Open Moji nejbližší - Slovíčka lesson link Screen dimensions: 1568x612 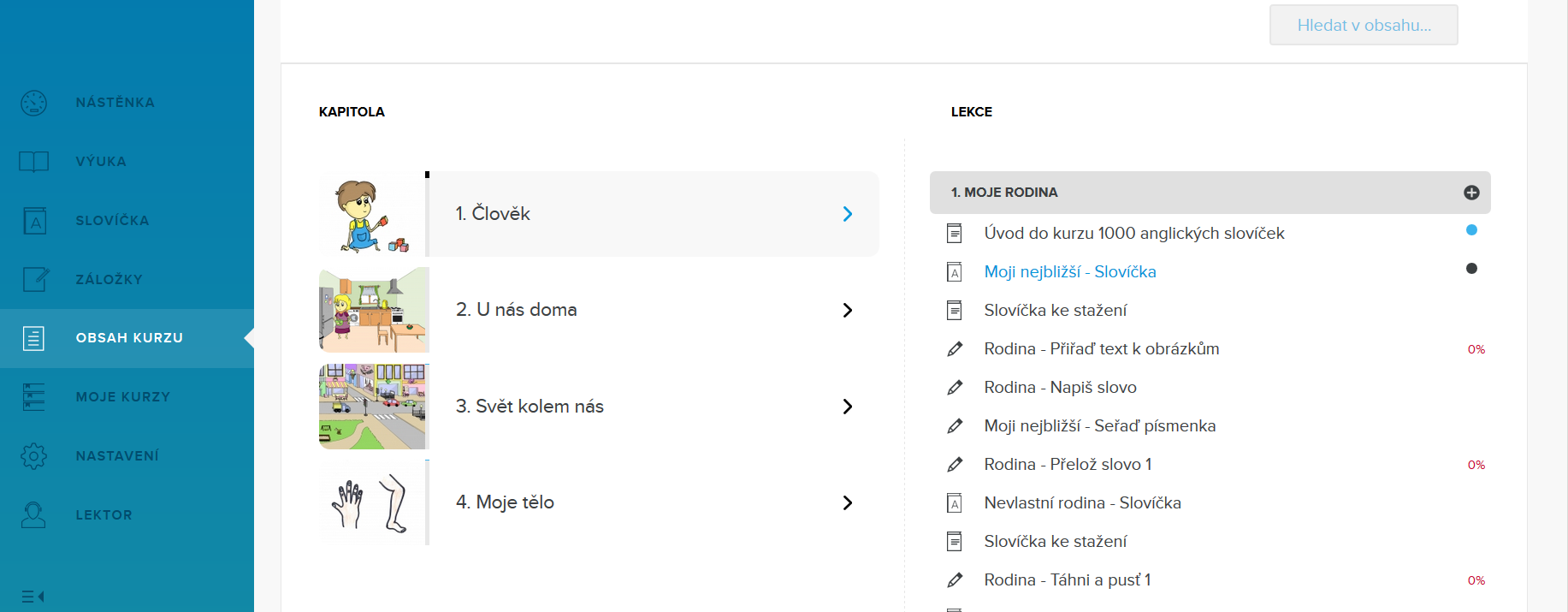[1069, 271]
